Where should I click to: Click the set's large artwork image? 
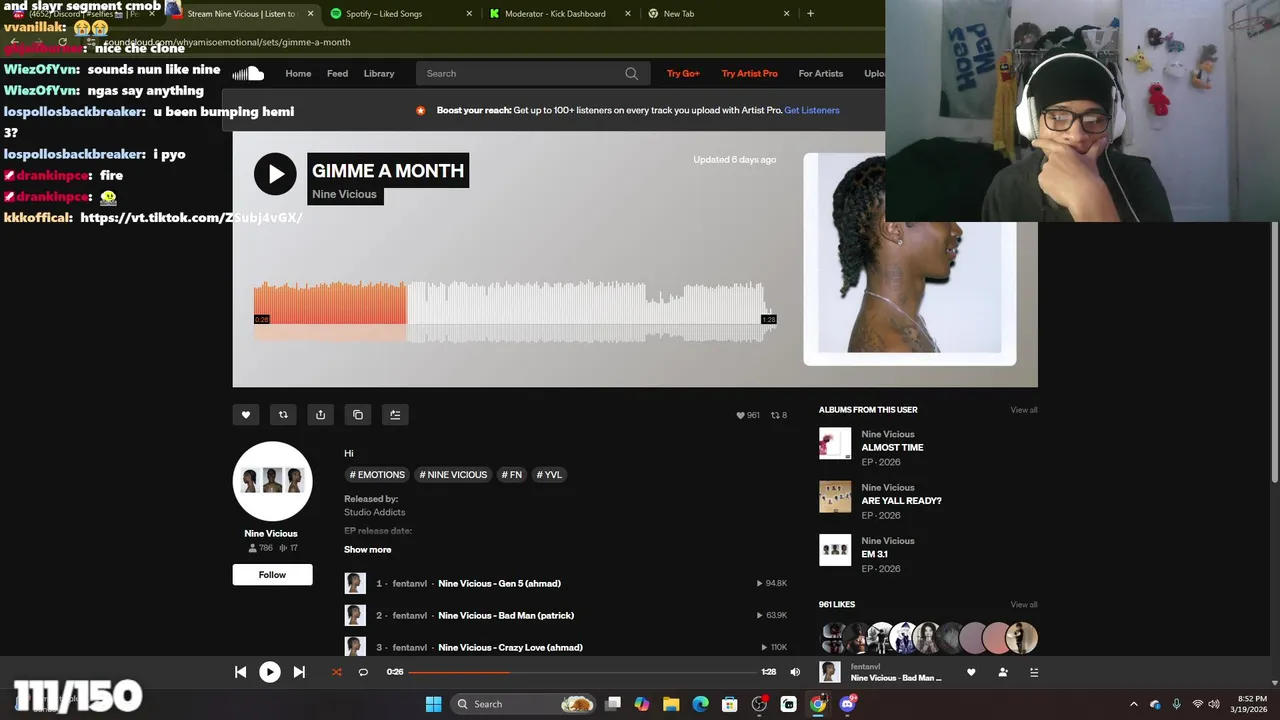coord(910,259)
